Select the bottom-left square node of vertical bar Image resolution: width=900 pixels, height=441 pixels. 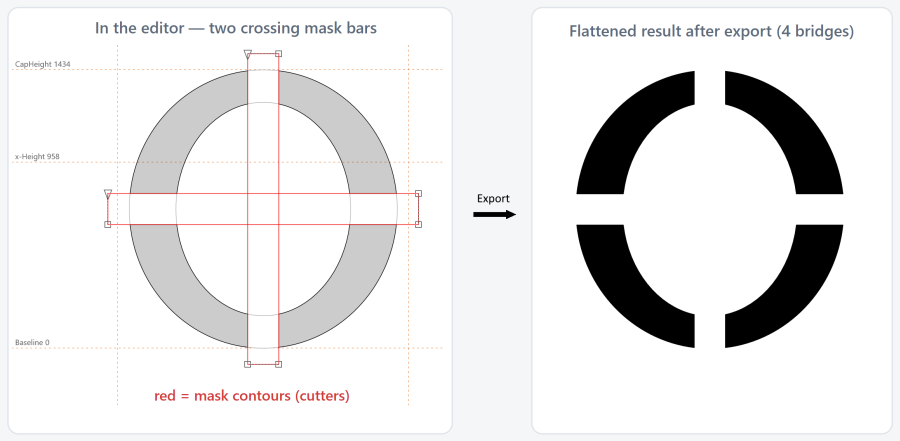(247, 364)
